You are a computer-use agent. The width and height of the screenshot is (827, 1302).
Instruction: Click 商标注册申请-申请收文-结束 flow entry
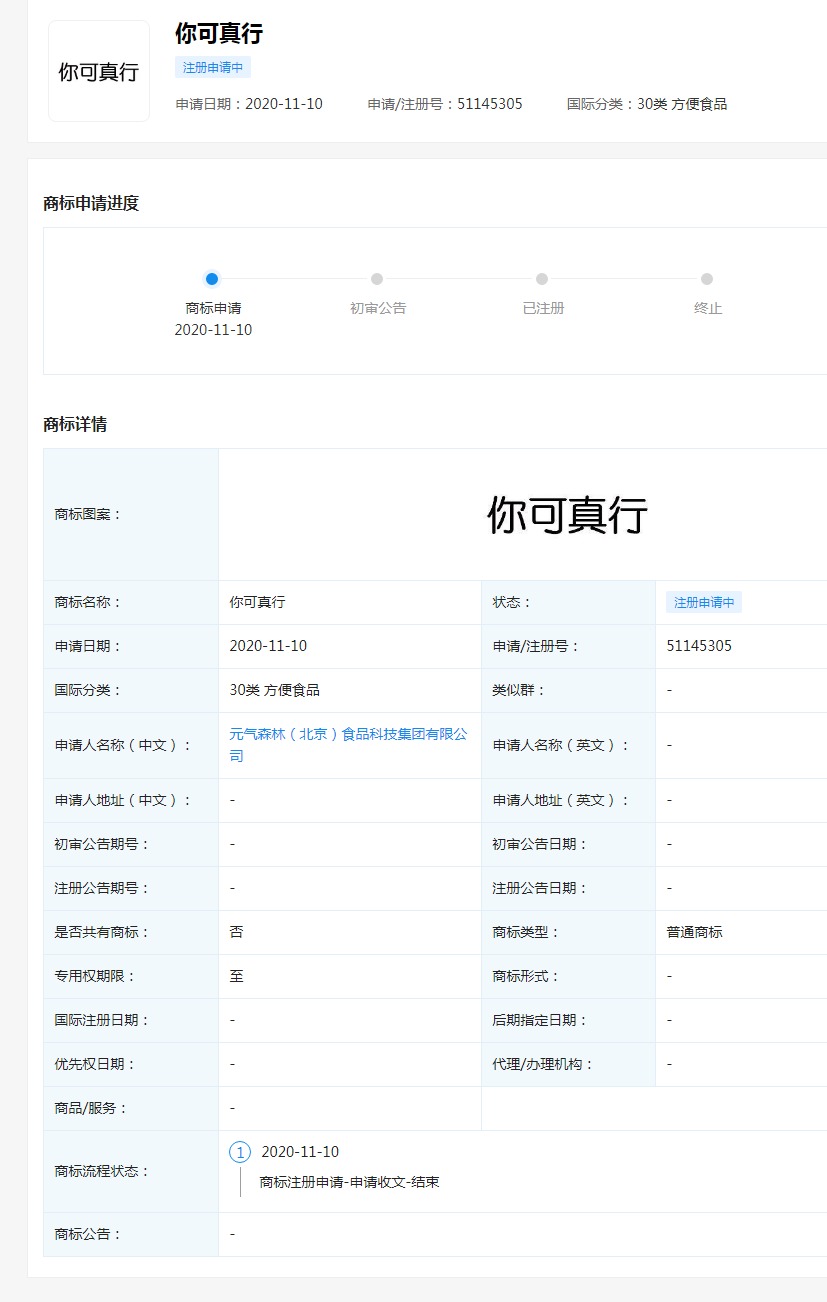(x=350, y=1182)
